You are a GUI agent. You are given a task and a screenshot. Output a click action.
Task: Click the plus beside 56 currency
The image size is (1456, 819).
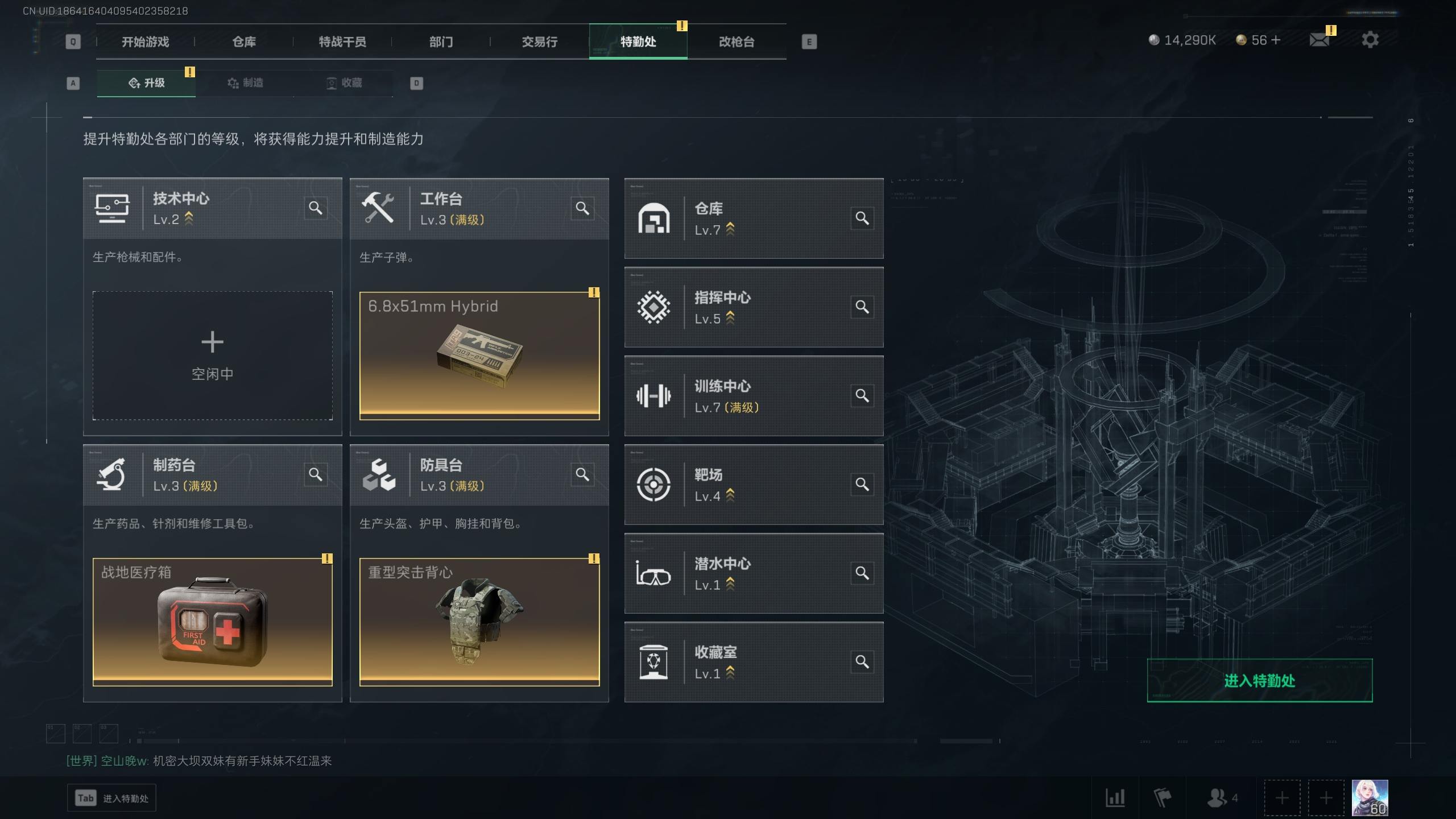pyautogui.click(x=1276, y=40)
